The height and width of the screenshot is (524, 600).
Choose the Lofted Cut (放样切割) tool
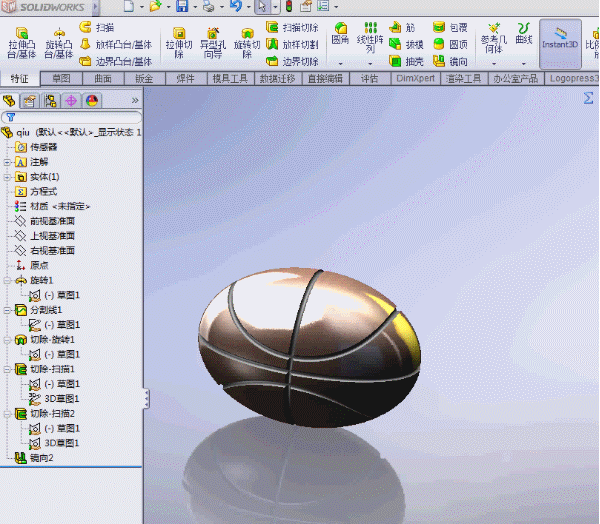pos(292,44)
